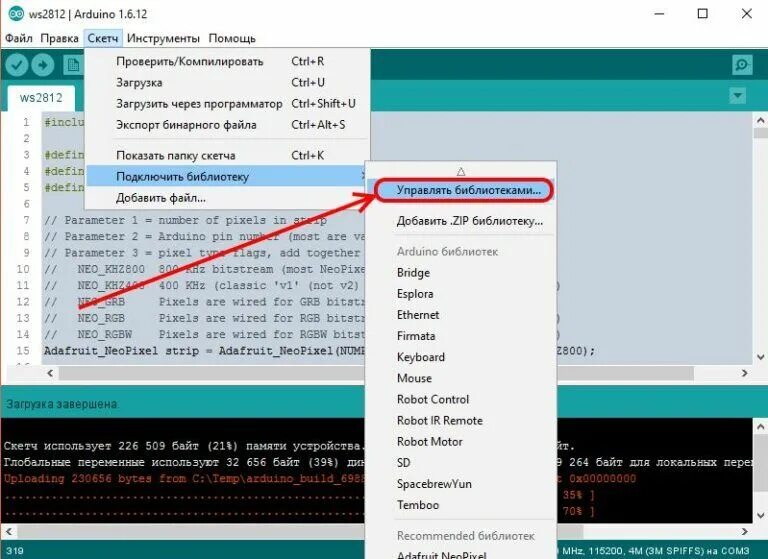
Task: Select Проверить/Компилировать menu entry
Action: click(228, 61)
